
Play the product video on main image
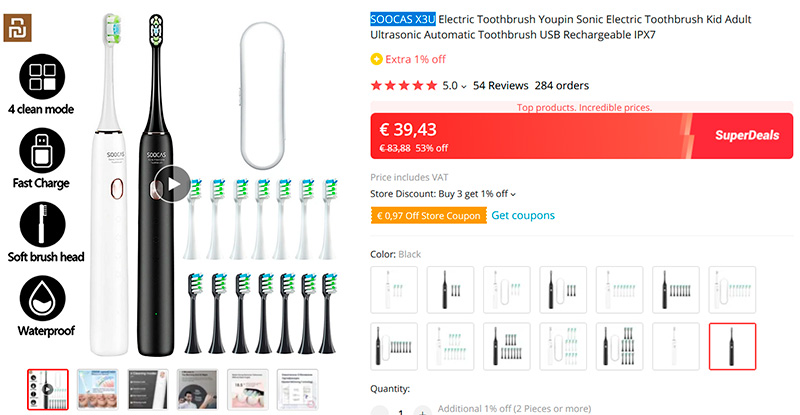tap(174, 185)
